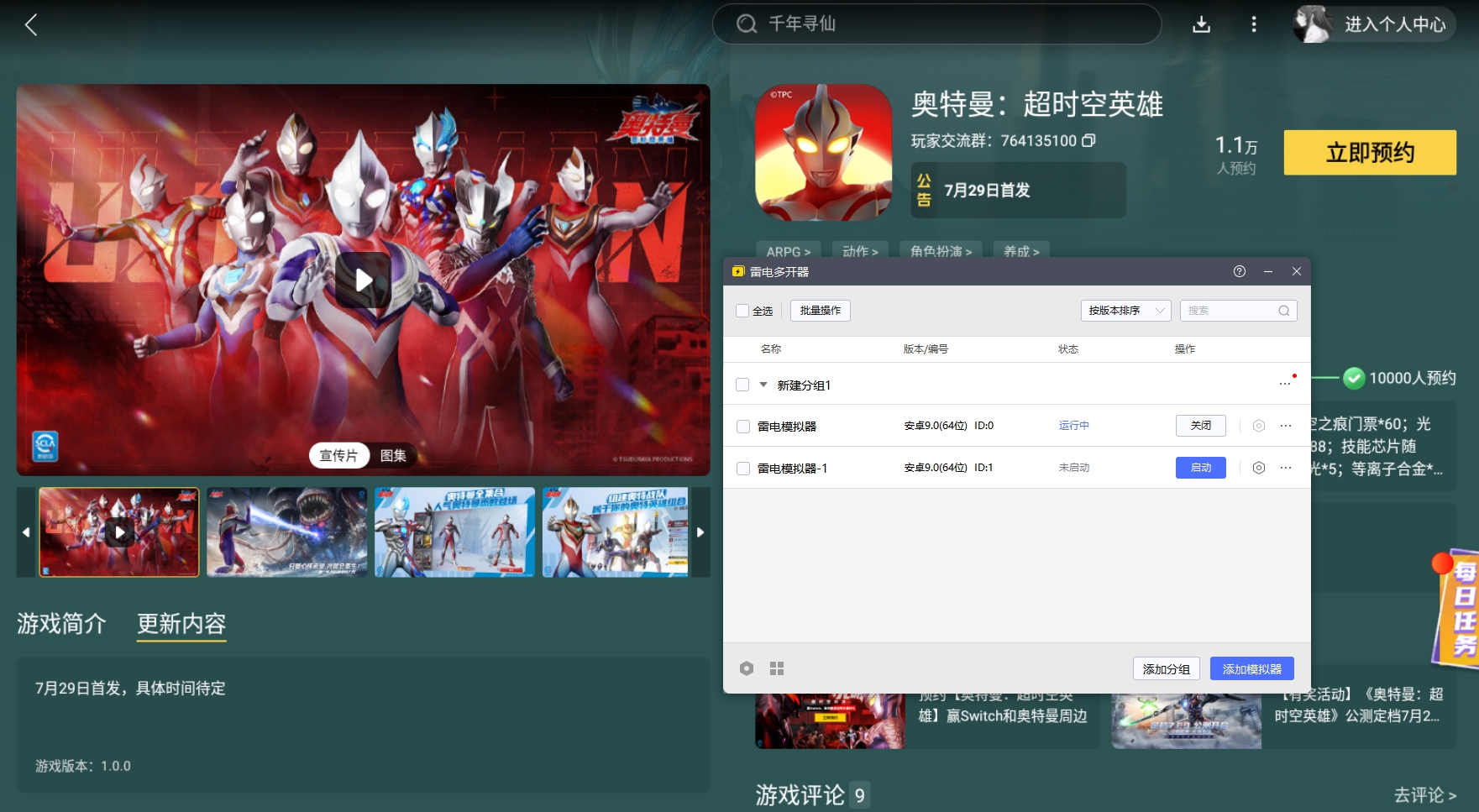The width and height of the screenshot is (1479, 812).
Task: Open the 动作 > category tag
Action: point(860,250)
